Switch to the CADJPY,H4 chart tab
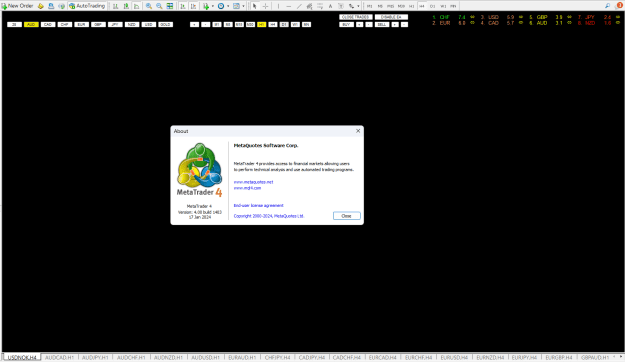This screenshot has width=625, height=362. coord(312,358)
